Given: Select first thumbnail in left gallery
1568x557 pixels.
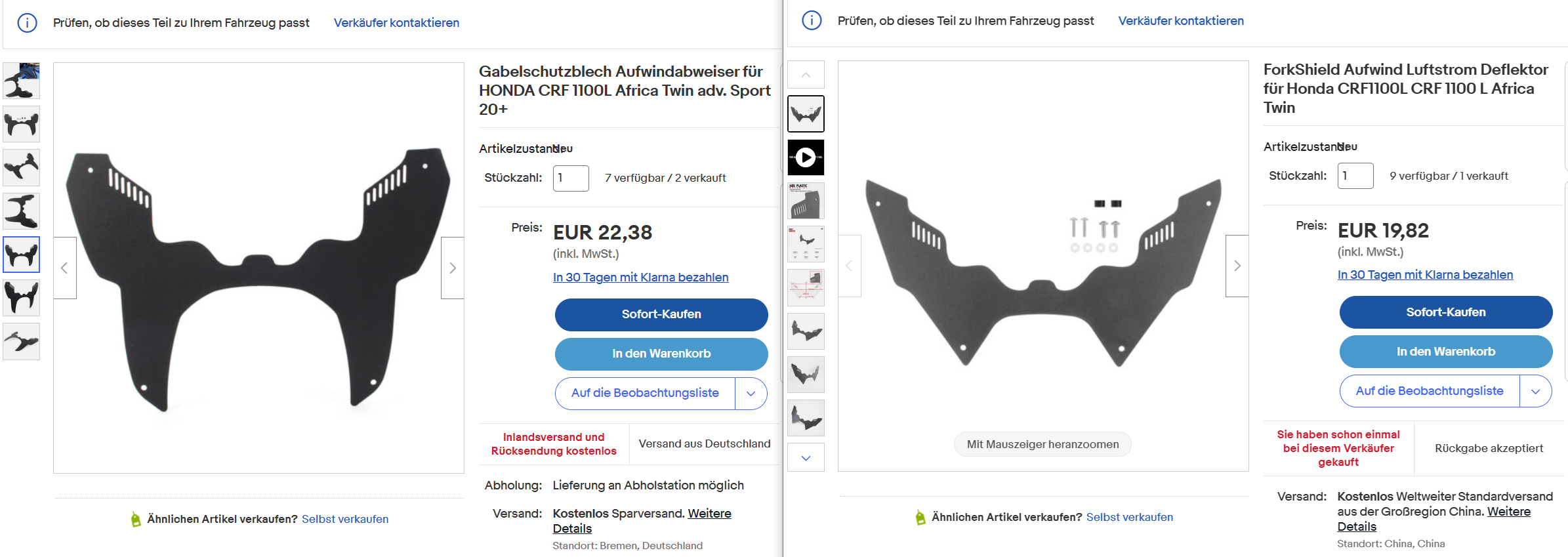Looking at the screenshot, I should (22, 81).
